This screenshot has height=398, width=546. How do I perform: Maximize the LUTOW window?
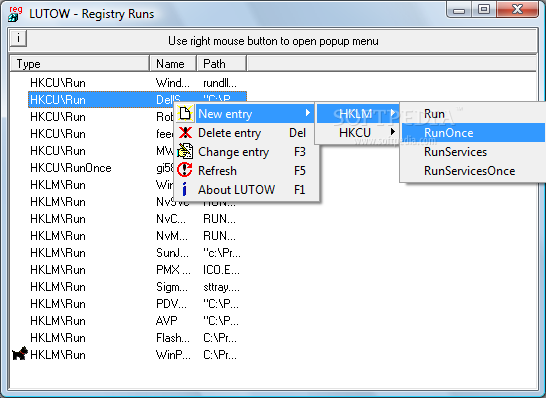point(484,9)
